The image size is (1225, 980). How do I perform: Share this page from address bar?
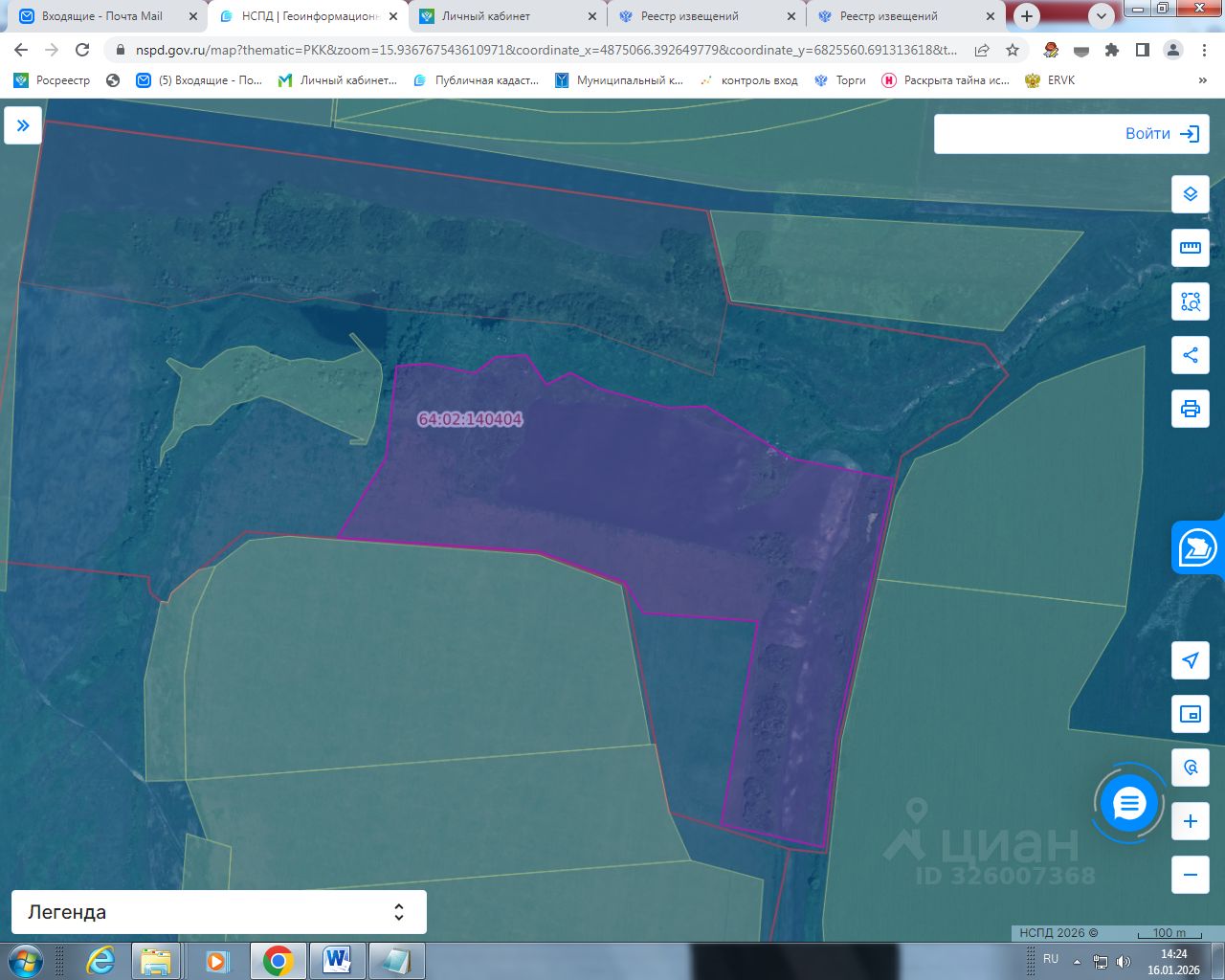pos(982,50)
